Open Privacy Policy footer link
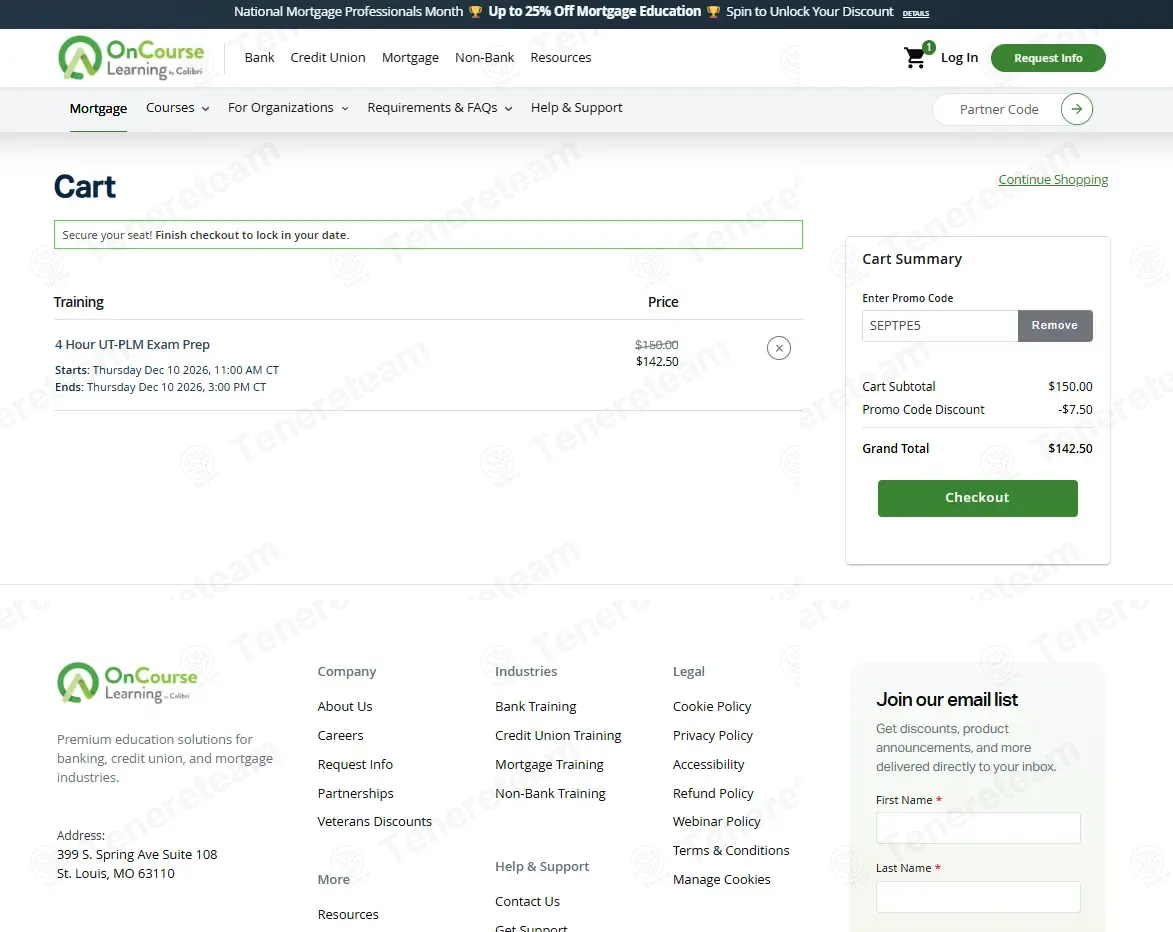This screenshot has width=1173, height=932. (713, 735)
